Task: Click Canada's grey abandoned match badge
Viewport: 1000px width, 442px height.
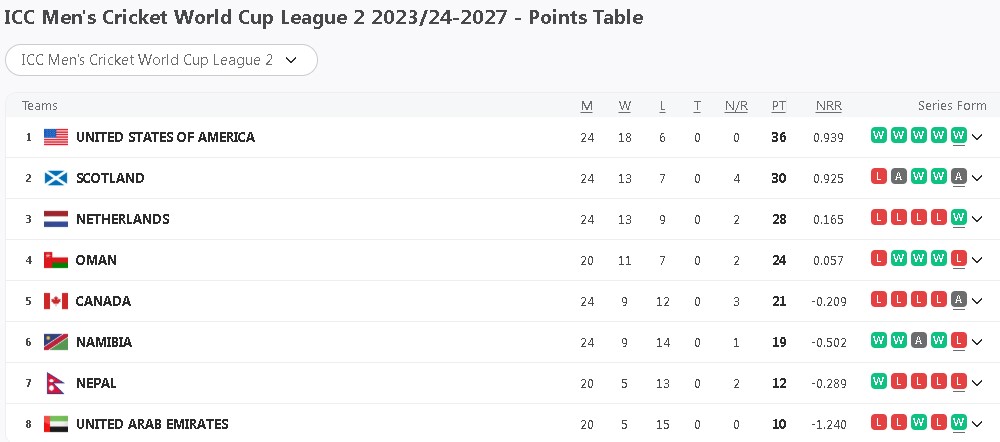Action: pos(958,299)
